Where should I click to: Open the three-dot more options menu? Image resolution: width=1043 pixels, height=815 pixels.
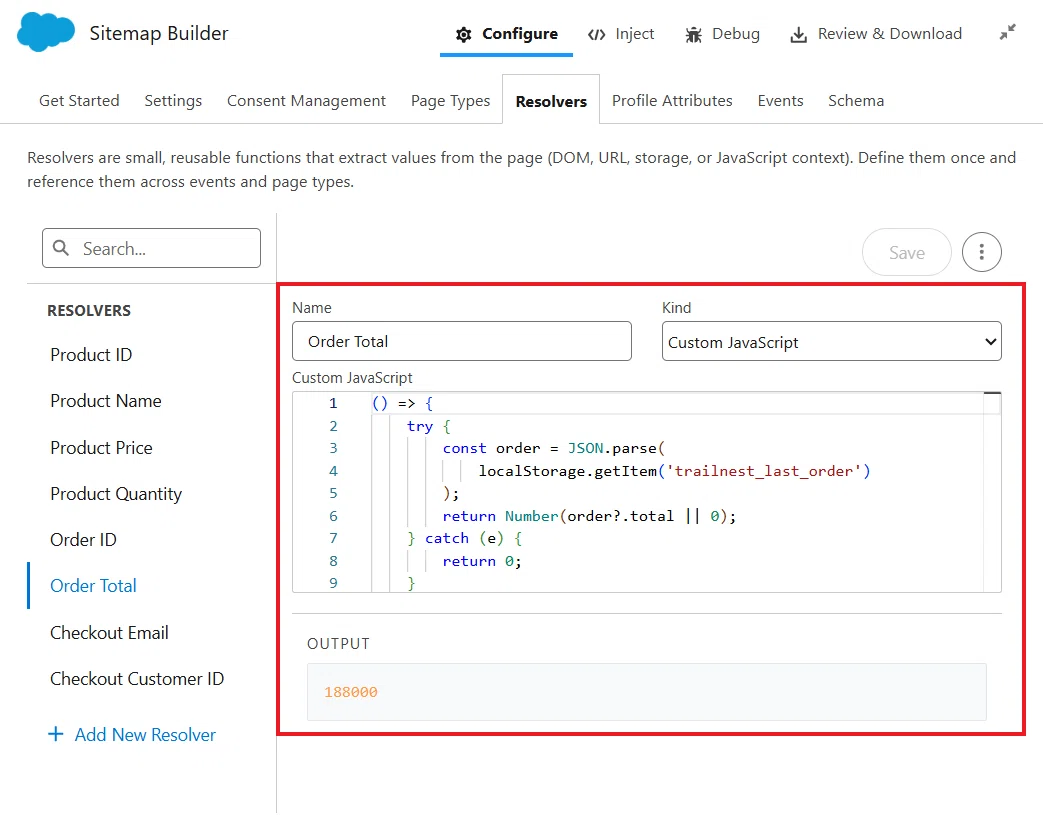click(x=981, y=252)
